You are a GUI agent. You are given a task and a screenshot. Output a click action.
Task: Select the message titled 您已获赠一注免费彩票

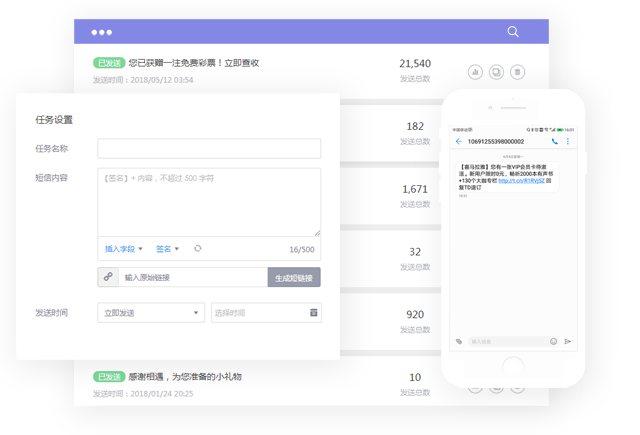[194, 63]
